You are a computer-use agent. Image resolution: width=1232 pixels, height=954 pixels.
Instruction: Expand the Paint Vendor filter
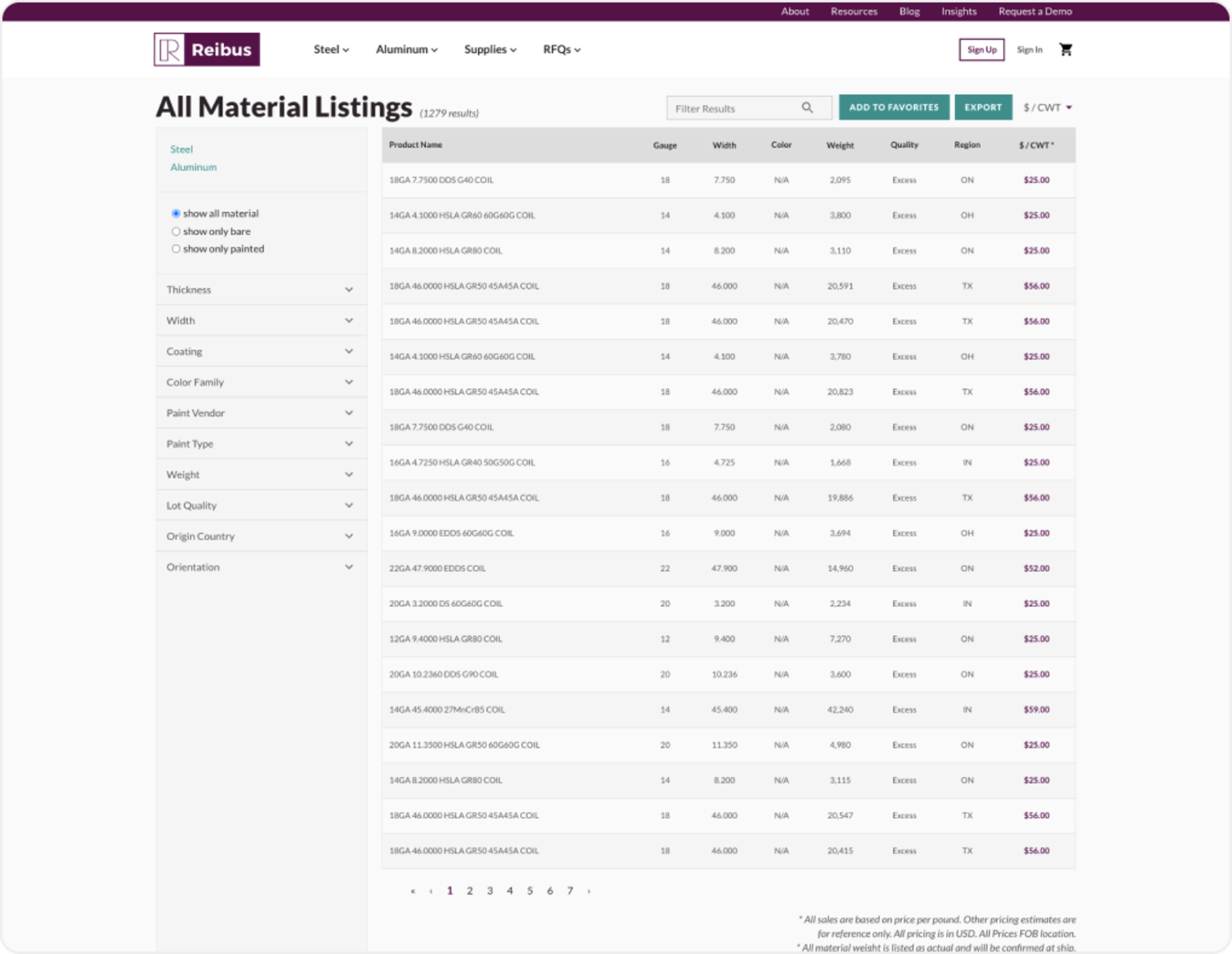261,413
